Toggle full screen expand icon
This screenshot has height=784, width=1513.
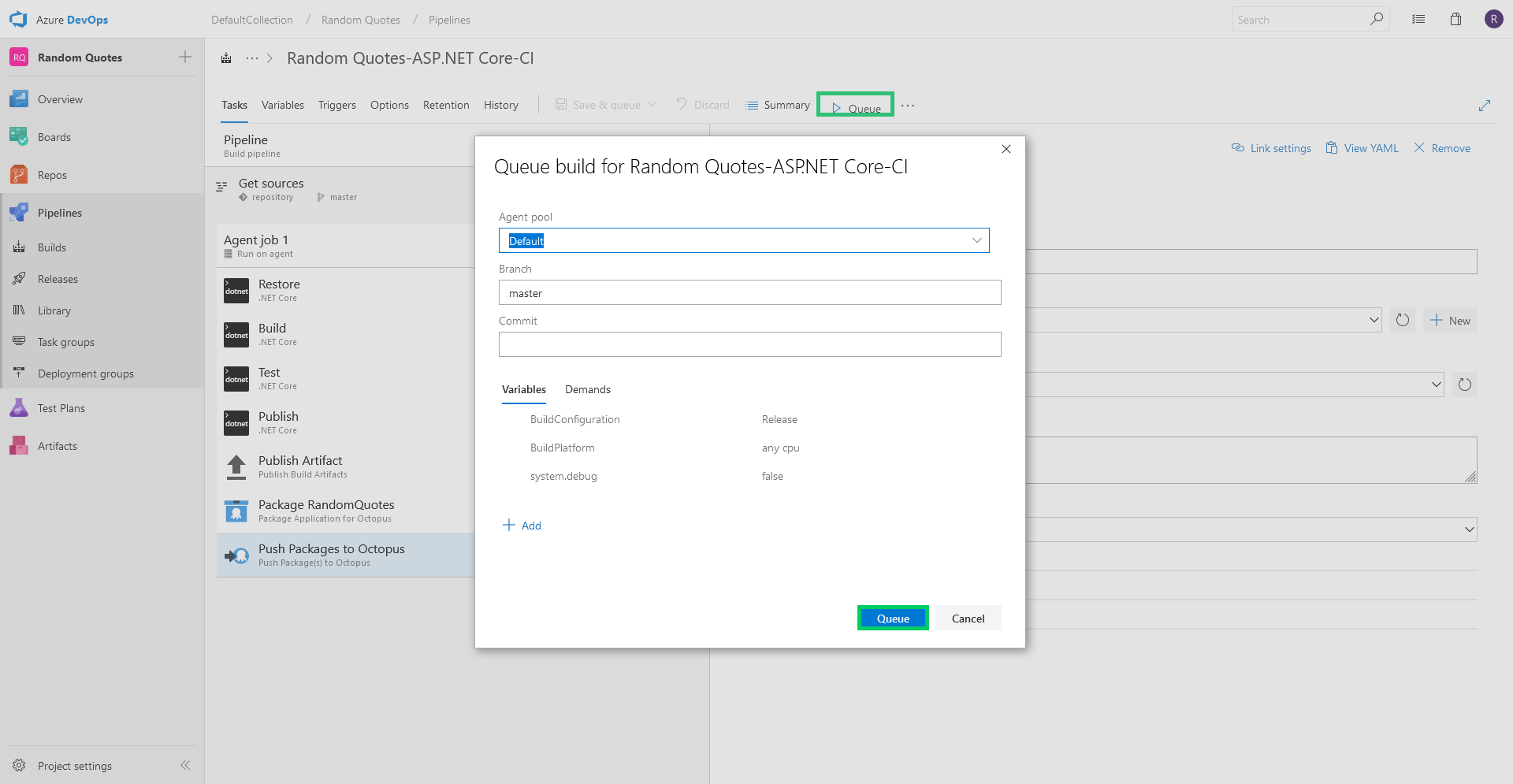click(x=1485, y=106)
